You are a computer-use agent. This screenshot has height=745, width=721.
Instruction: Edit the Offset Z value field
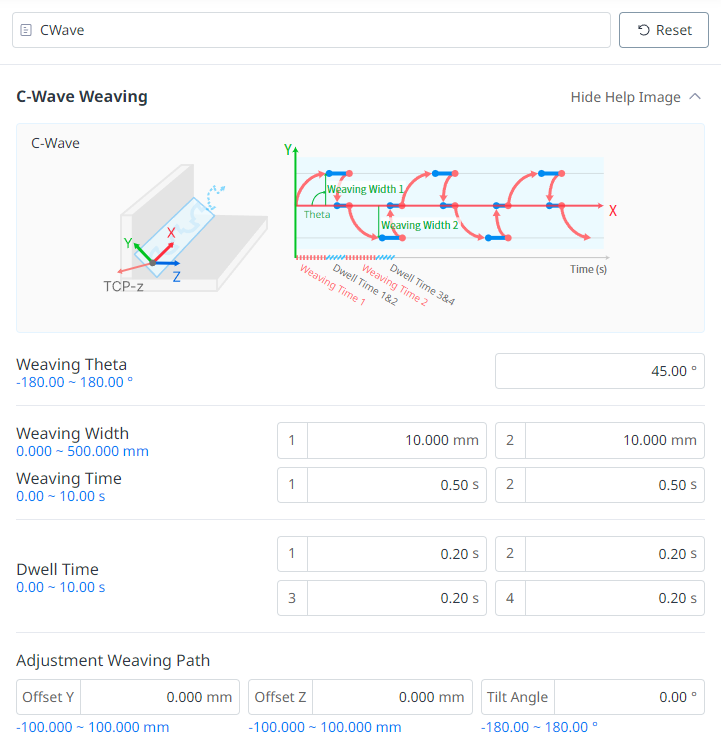394,697
